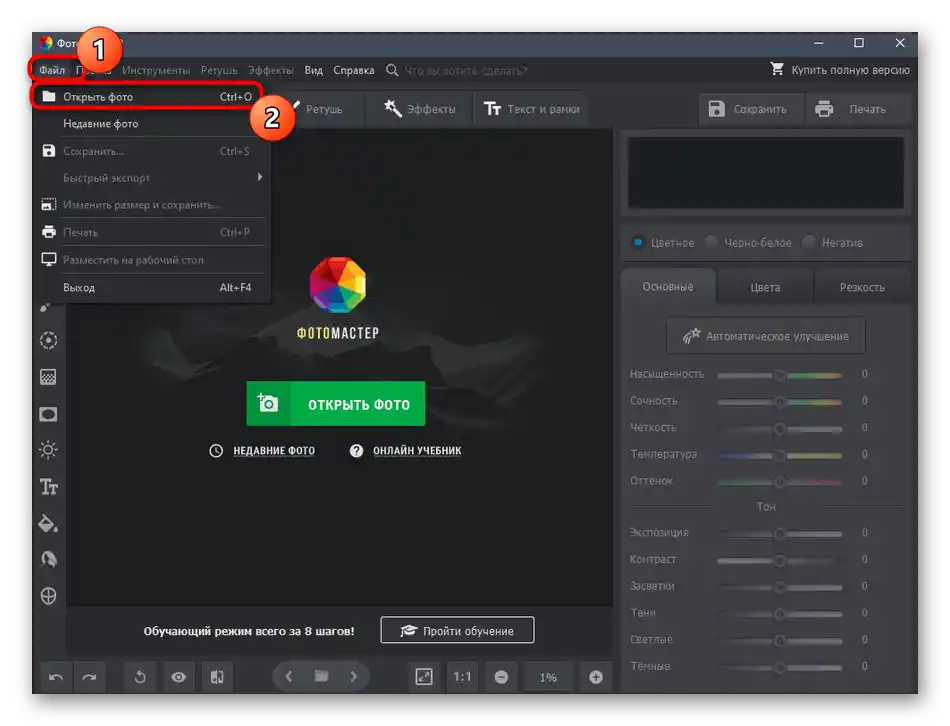Choose Сохранить... menu entry

(151, 152)
